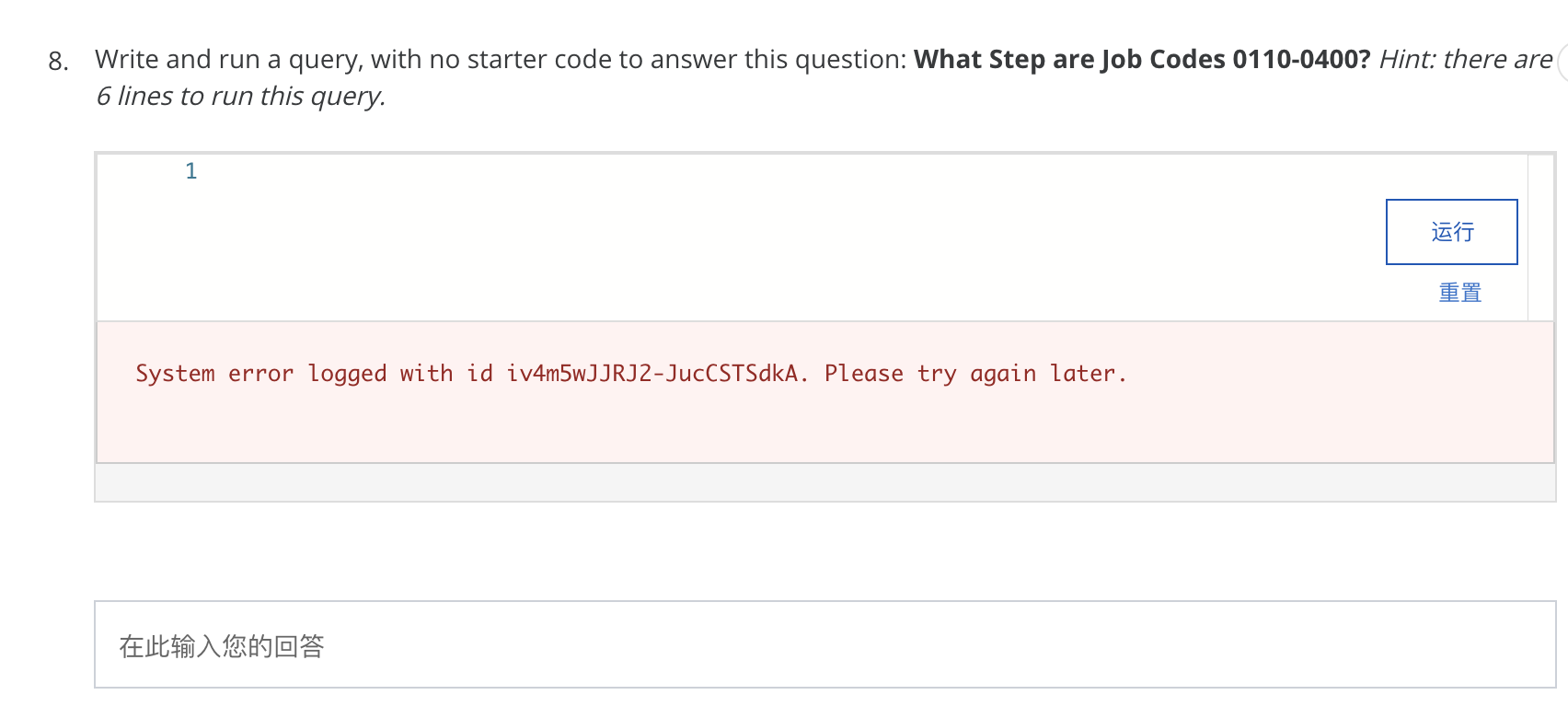The image size is (1568, 718).
Task: Click the hint text about 6 lines
Action: 241,95
